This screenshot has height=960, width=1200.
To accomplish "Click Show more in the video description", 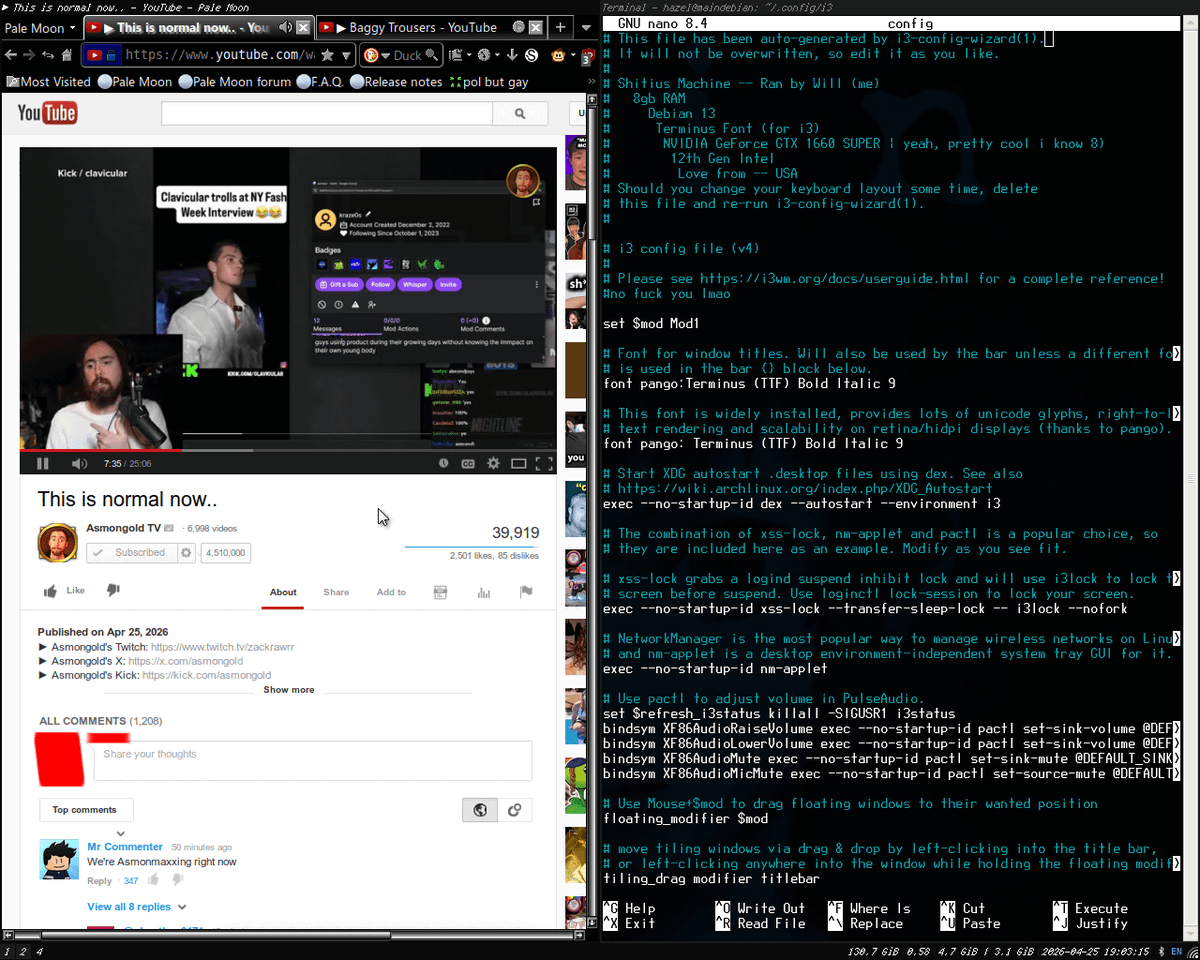I will click(x=288, y=689).
